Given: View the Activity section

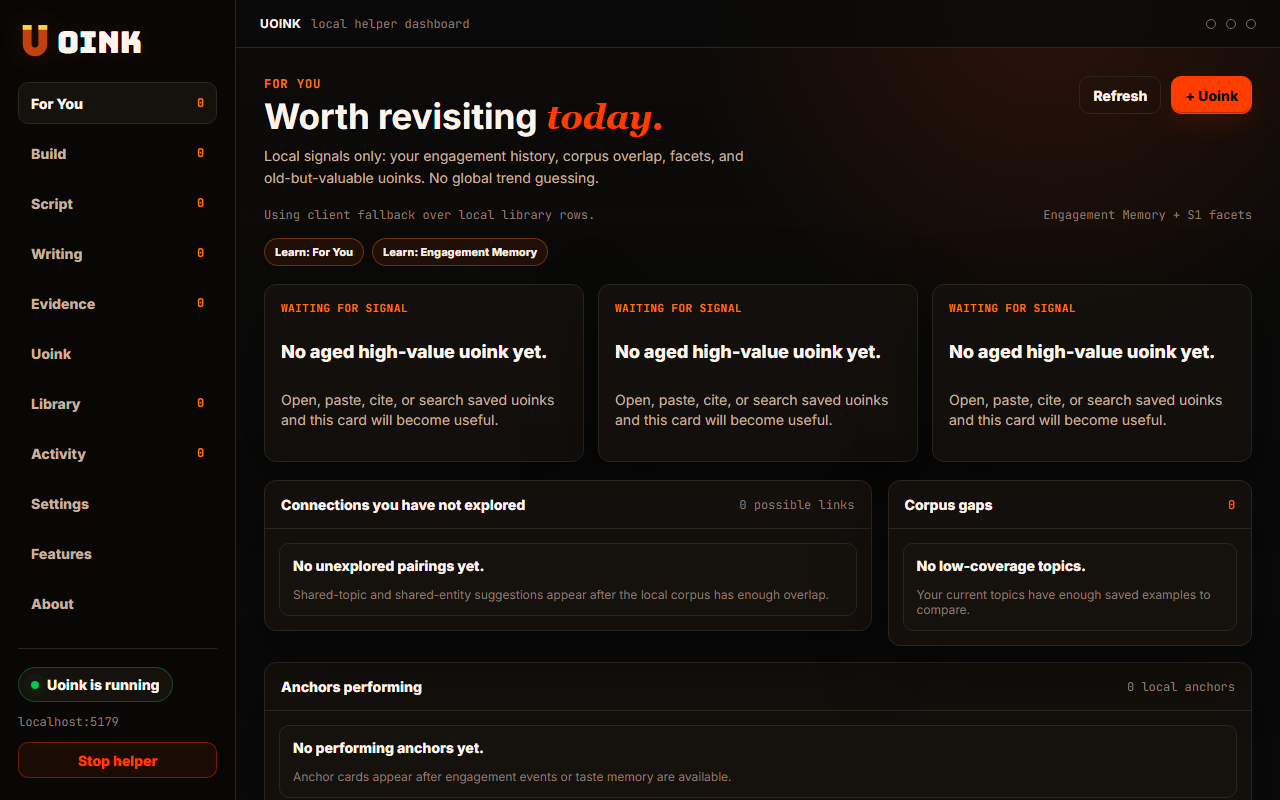Looking at the screenshot, I should (x=117, y=453).
